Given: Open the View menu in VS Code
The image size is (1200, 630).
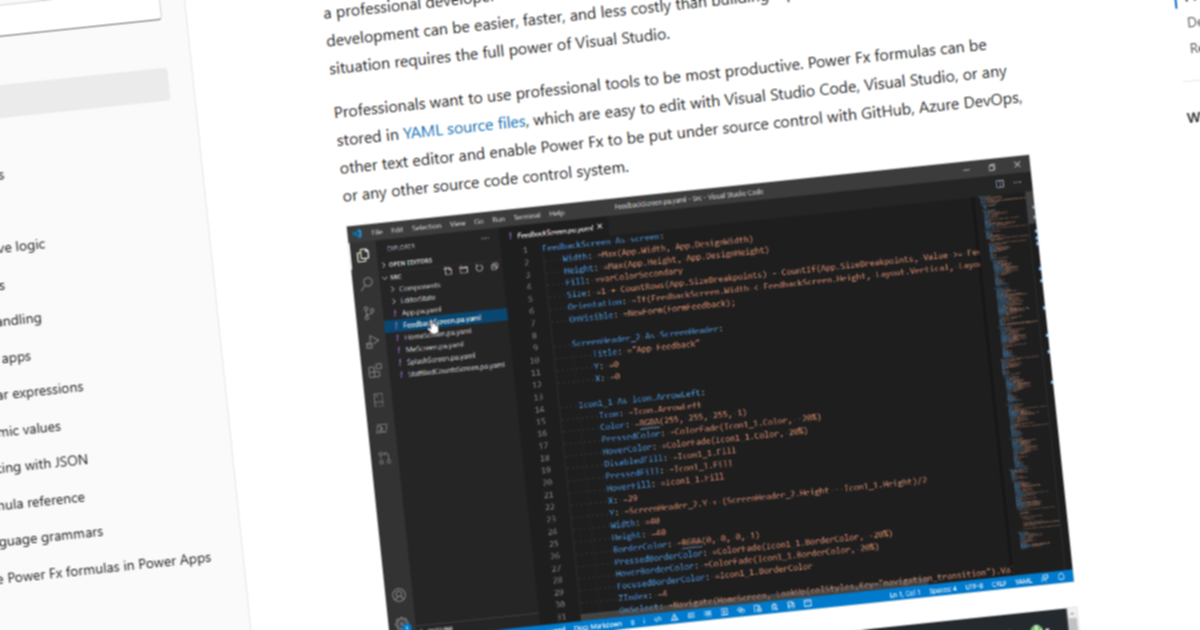Looking at the screenshot, I should [x=458, y=222].
